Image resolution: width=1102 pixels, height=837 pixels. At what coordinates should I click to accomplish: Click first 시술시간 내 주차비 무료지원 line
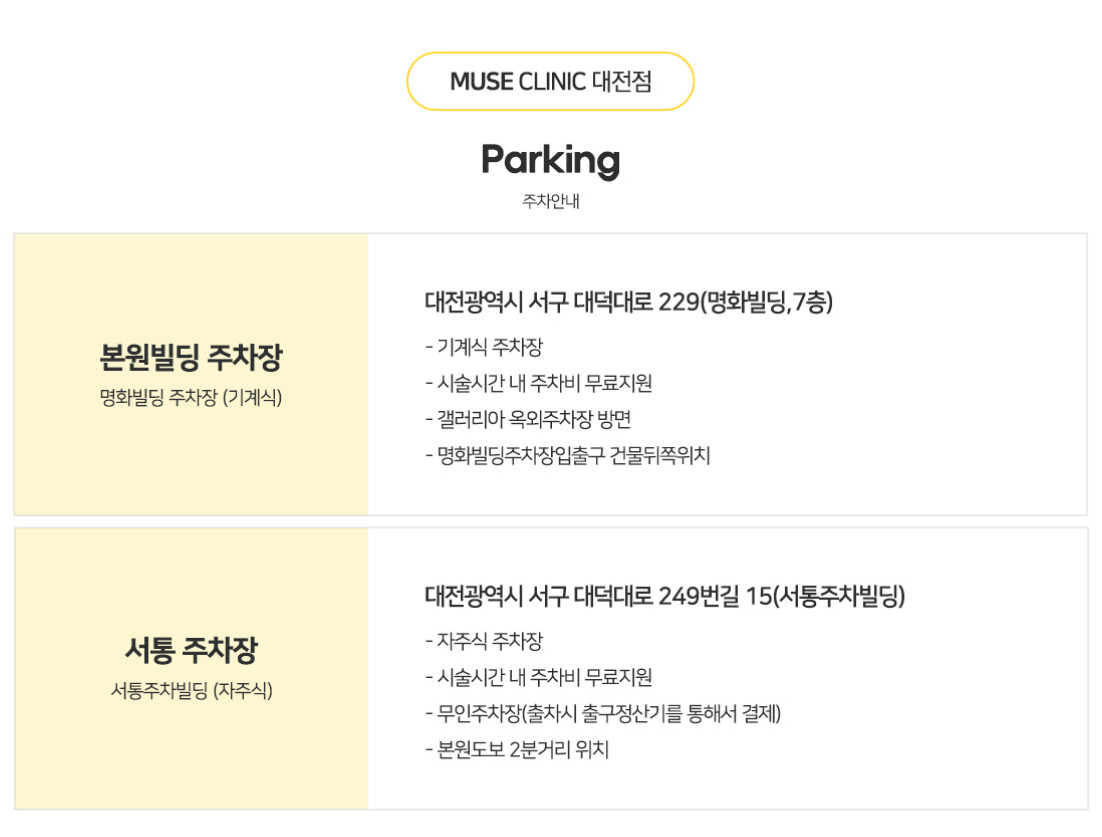539,383
